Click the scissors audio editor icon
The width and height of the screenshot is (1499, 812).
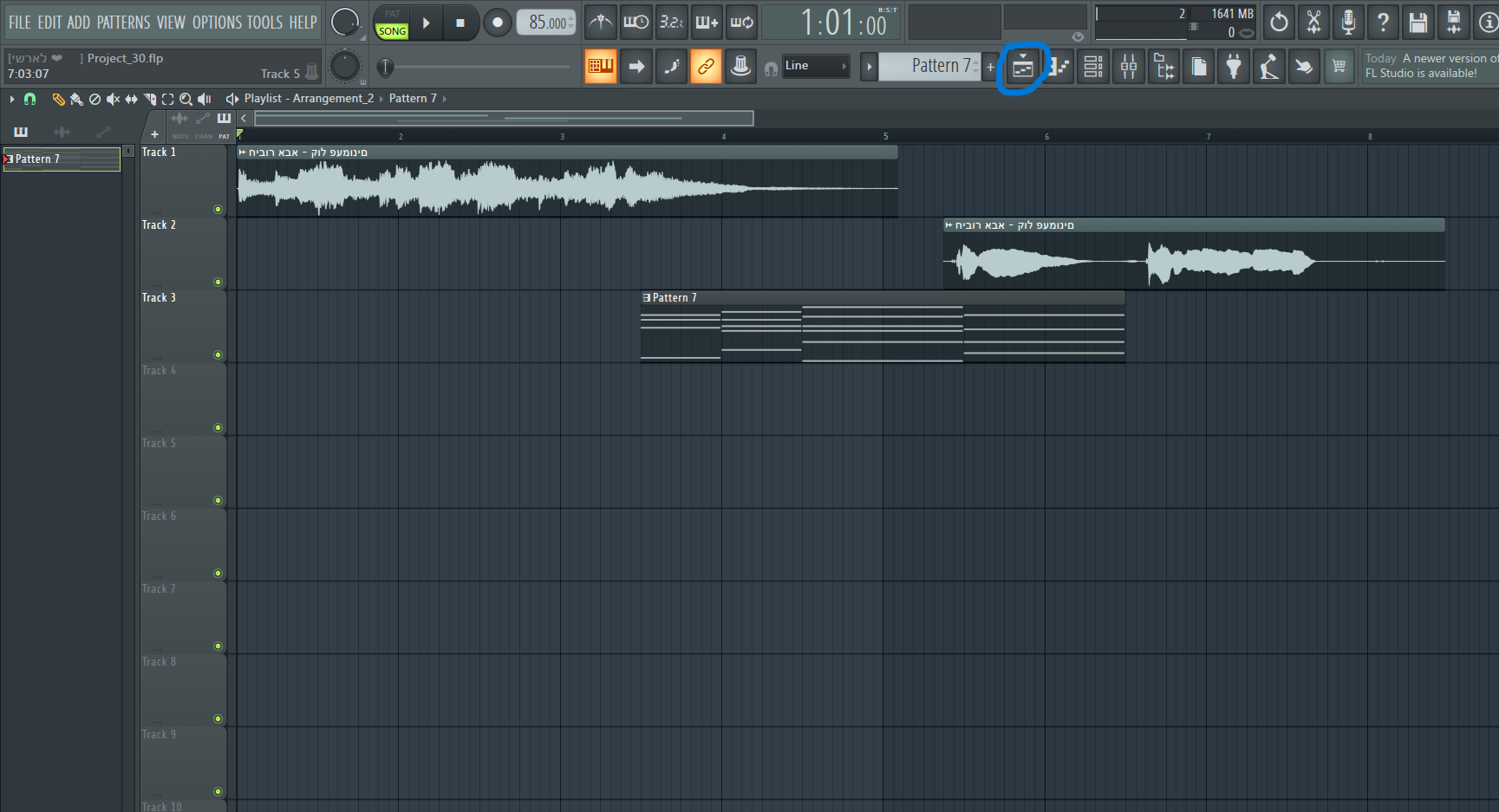point(1313,23)
